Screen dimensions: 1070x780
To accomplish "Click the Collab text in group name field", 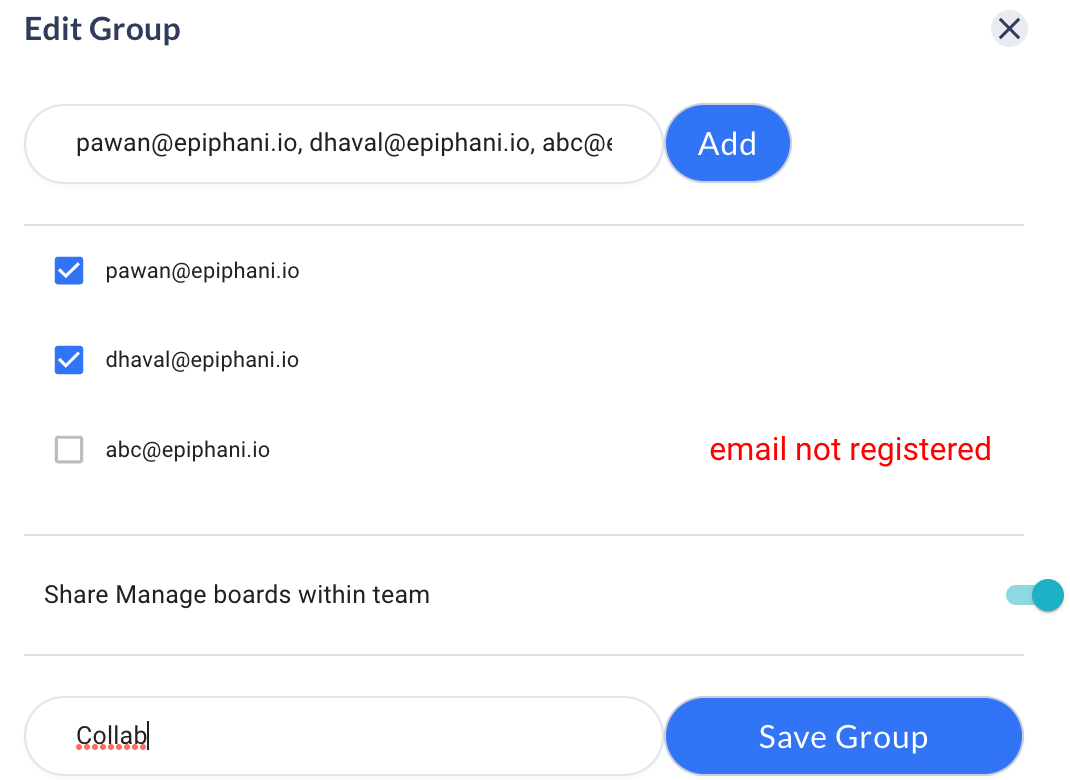I will (111, 737).
